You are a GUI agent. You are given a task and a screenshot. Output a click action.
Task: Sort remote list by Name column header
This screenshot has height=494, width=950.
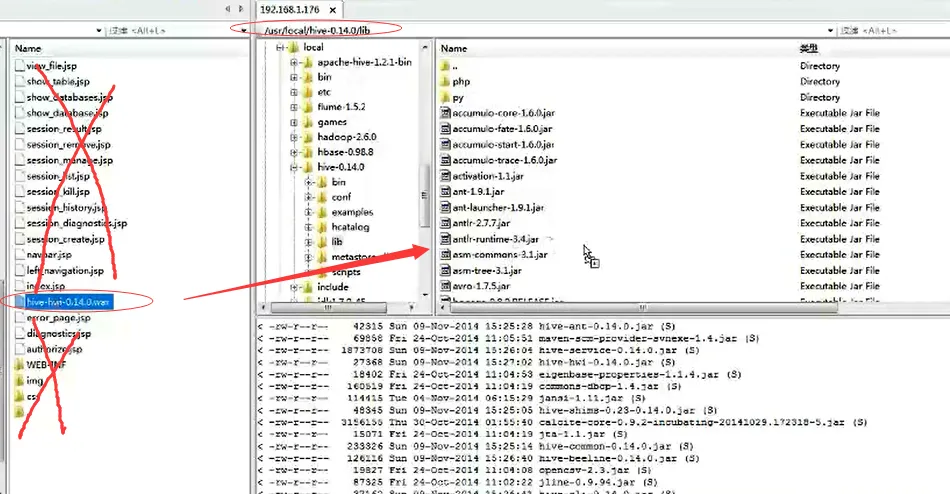coord(454,48)
